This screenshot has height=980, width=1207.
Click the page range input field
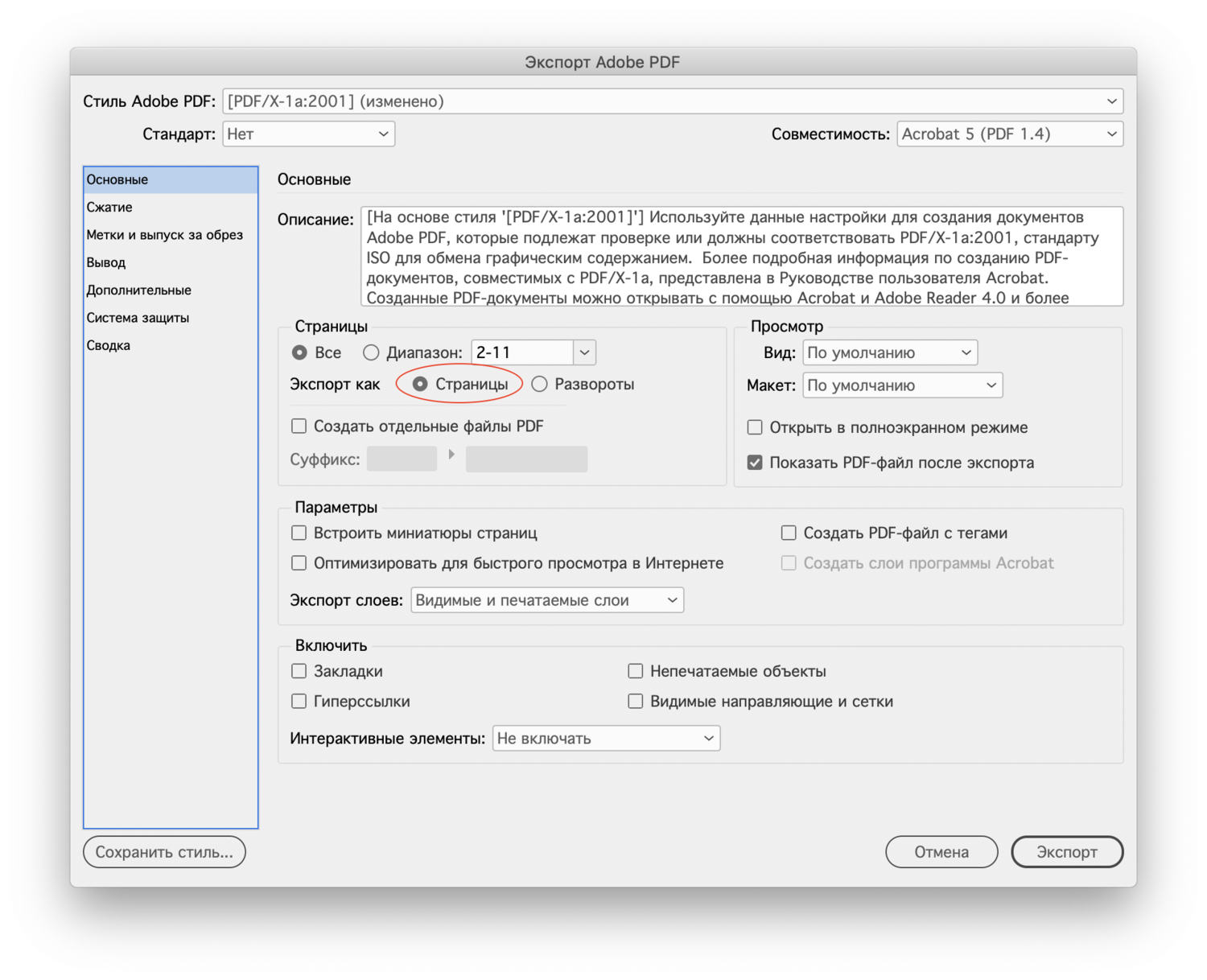(521, 352)
